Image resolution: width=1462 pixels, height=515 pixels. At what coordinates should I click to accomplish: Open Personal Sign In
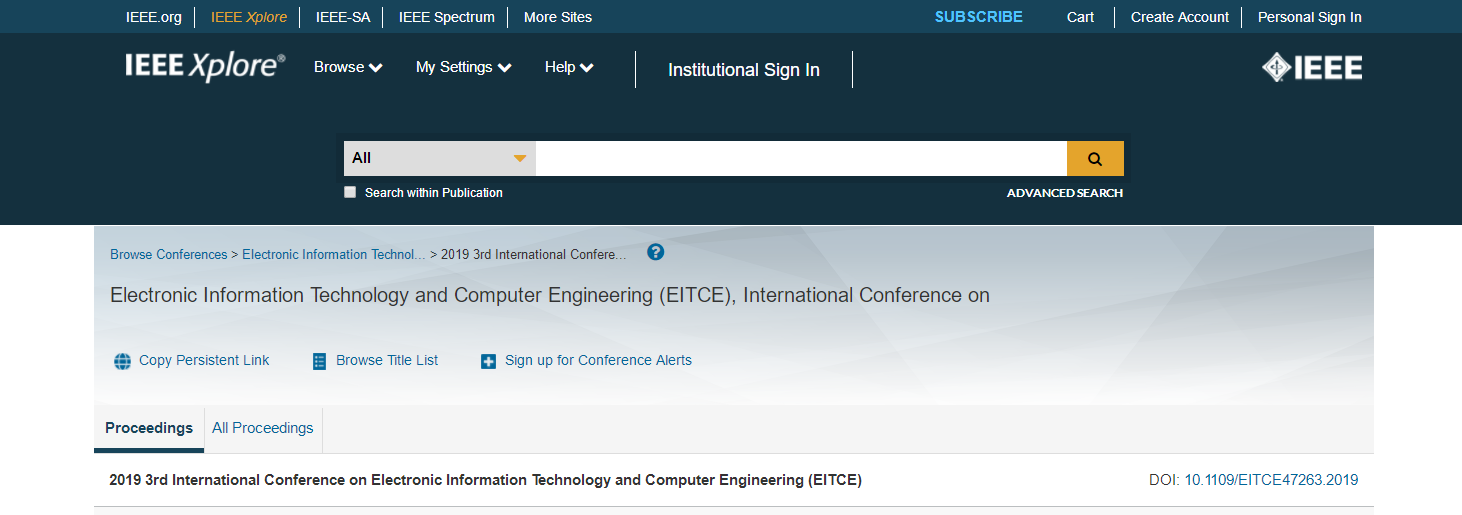point(1310,17)
